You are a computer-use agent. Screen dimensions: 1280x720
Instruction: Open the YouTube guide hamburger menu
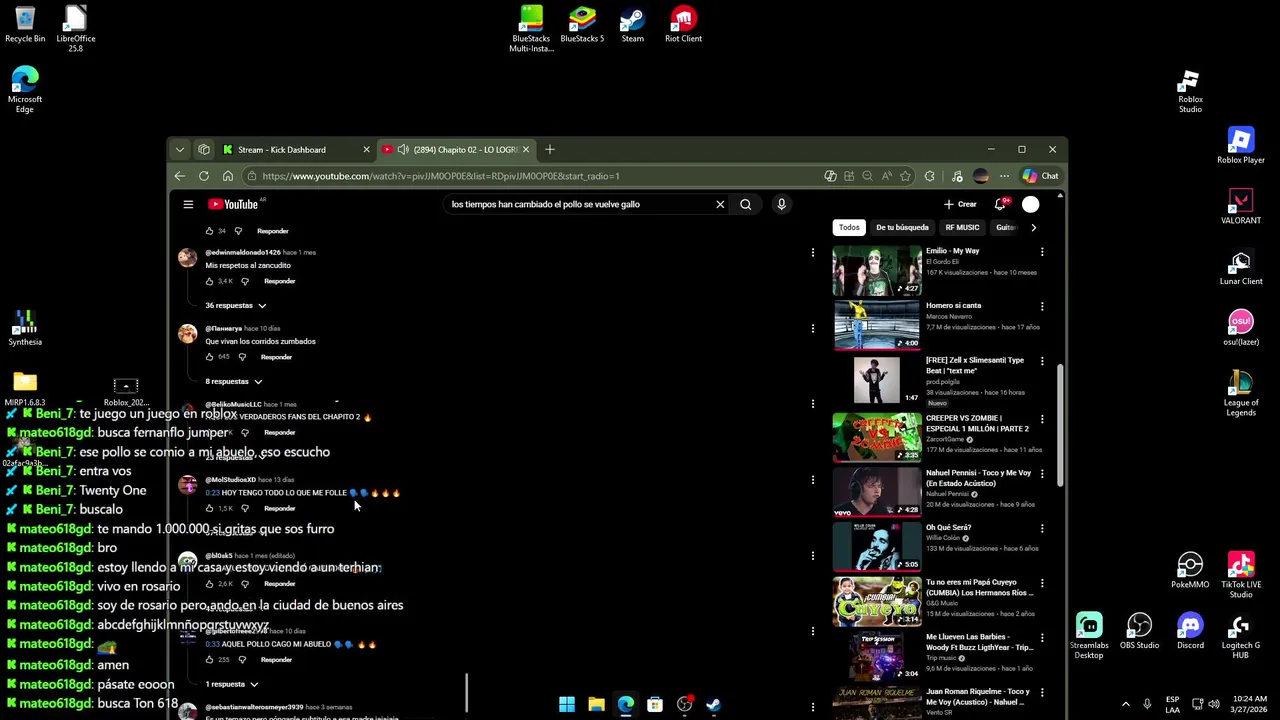188,204
